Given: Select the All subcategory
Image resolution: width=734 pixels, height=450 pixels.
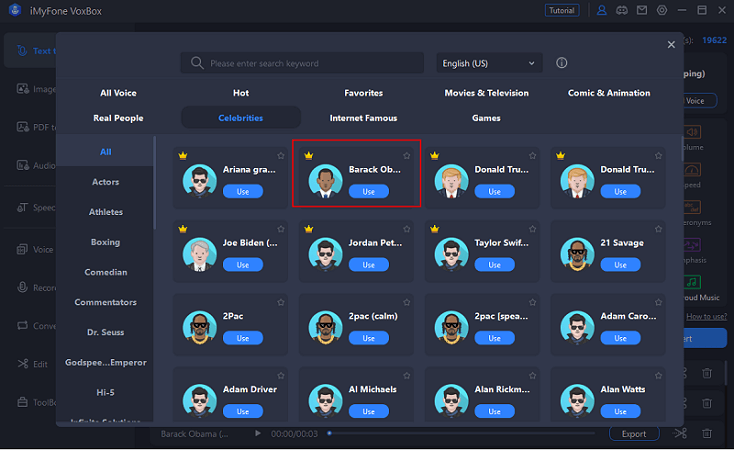Looking at the screenshot, I should (105, 152).
